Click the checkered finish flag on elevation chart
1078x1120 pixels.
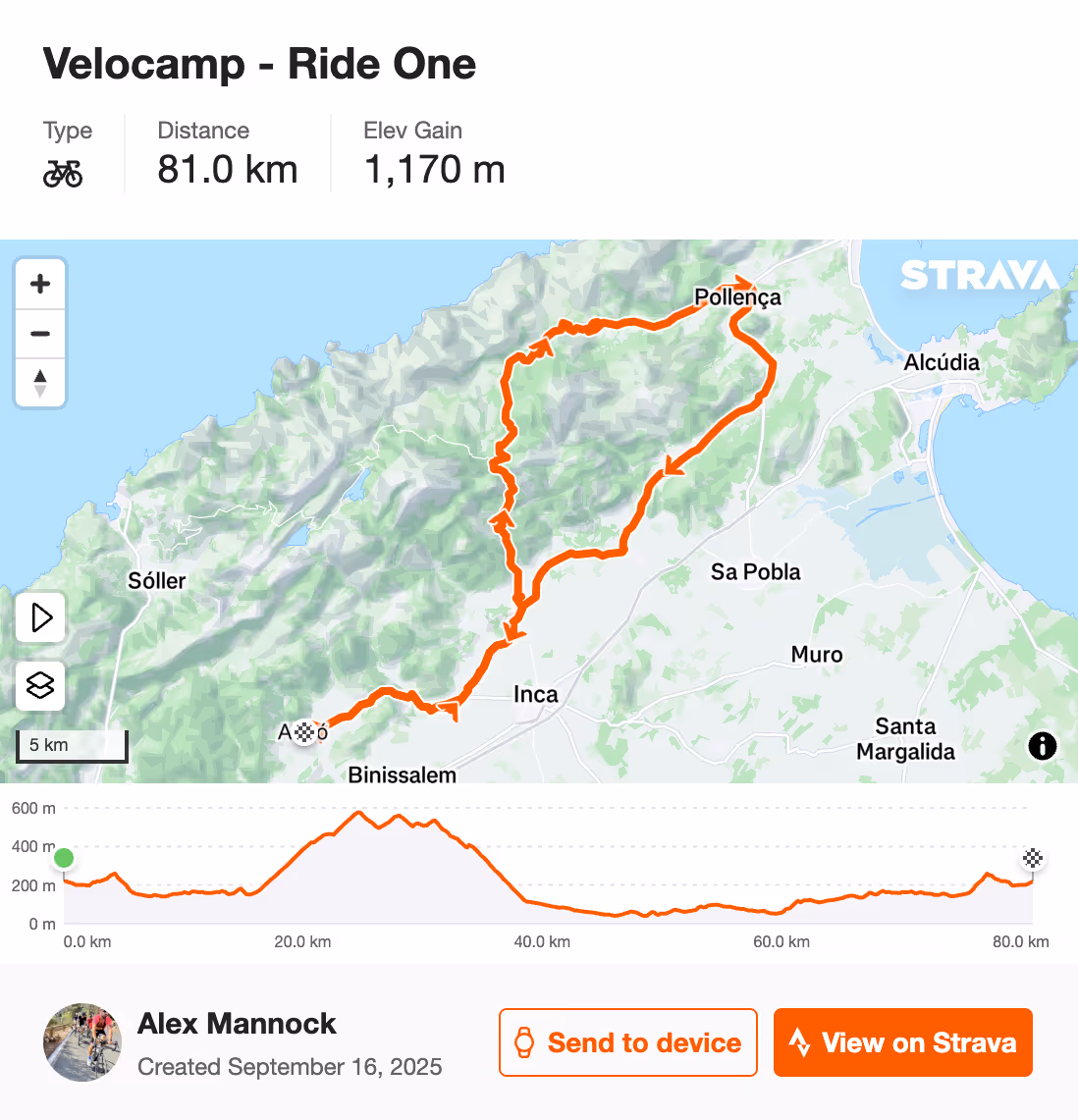[x=1032, y=857]
